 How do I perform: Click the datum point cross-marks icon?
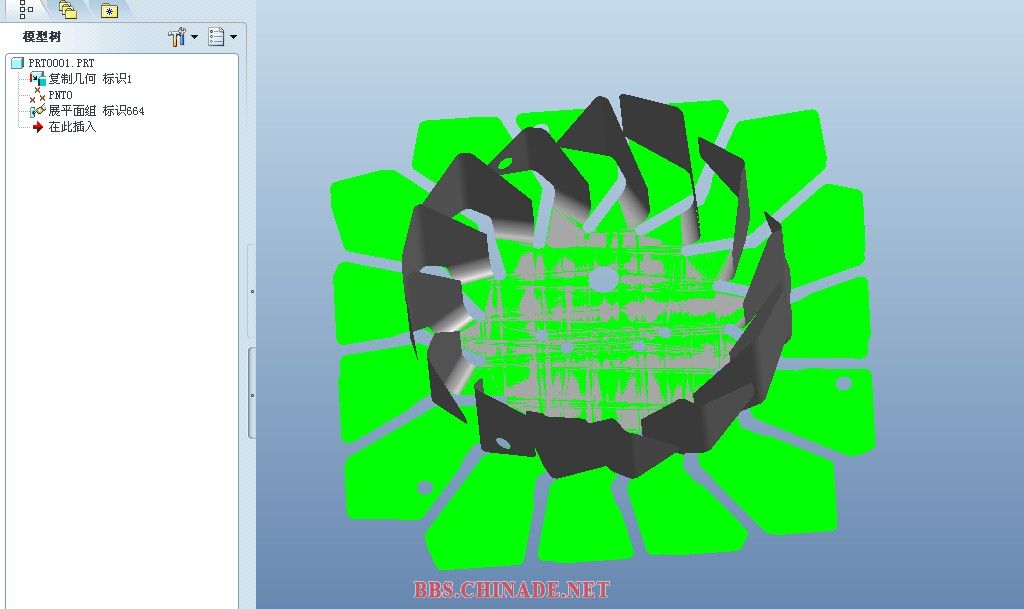point(38,94)
